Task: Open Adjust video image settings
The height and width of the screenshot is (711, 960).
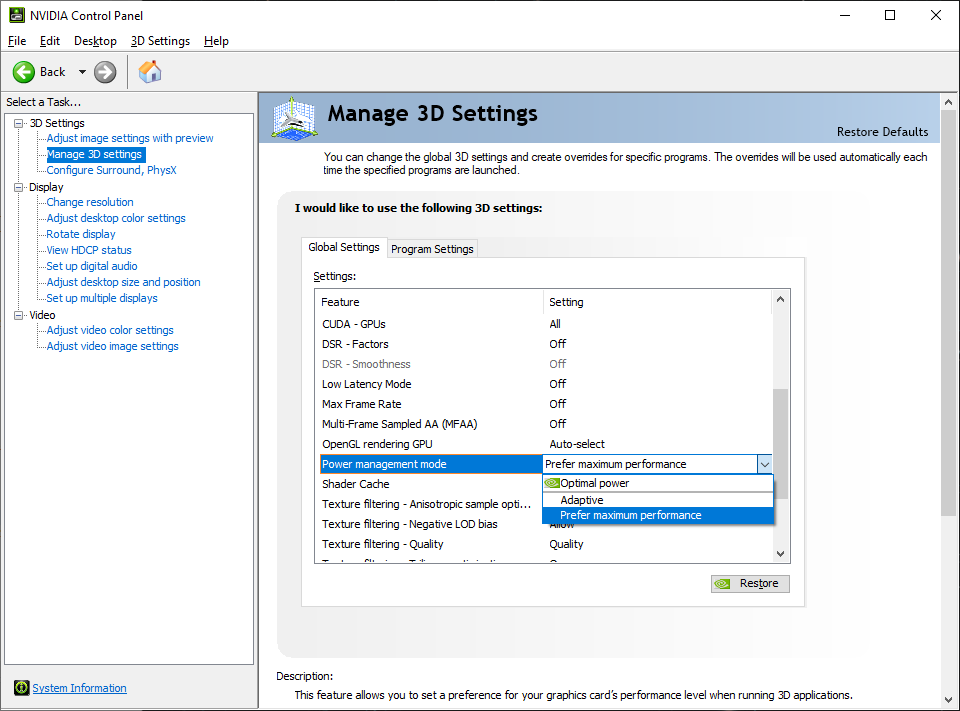Action: point(113,346)
